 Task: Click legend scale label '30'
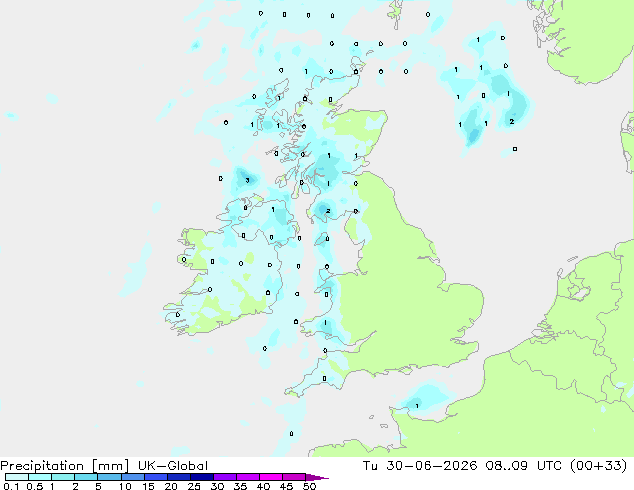click(x=217, y=486)
